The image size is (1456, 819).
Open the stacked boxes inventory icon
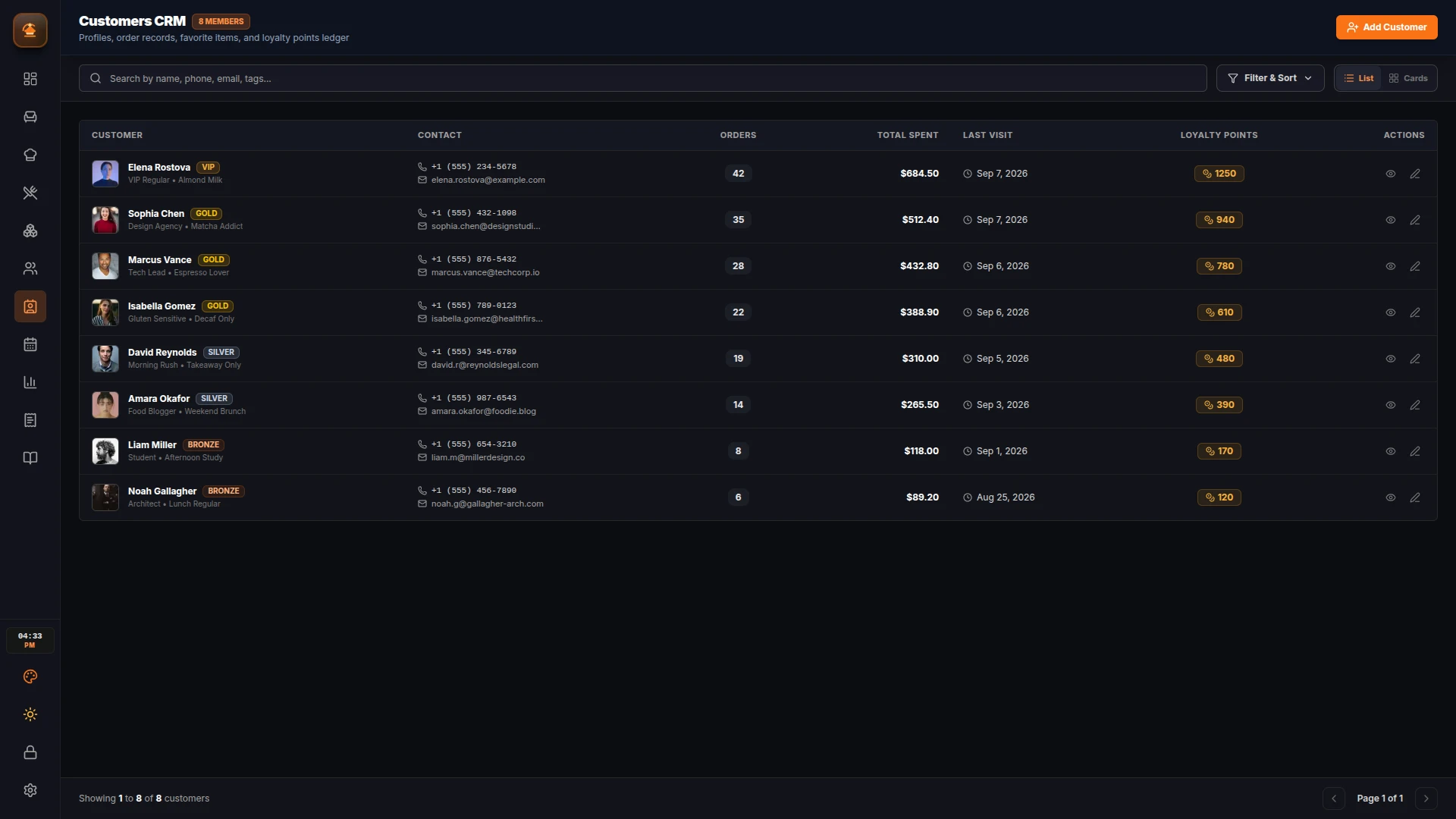(30, 231)
